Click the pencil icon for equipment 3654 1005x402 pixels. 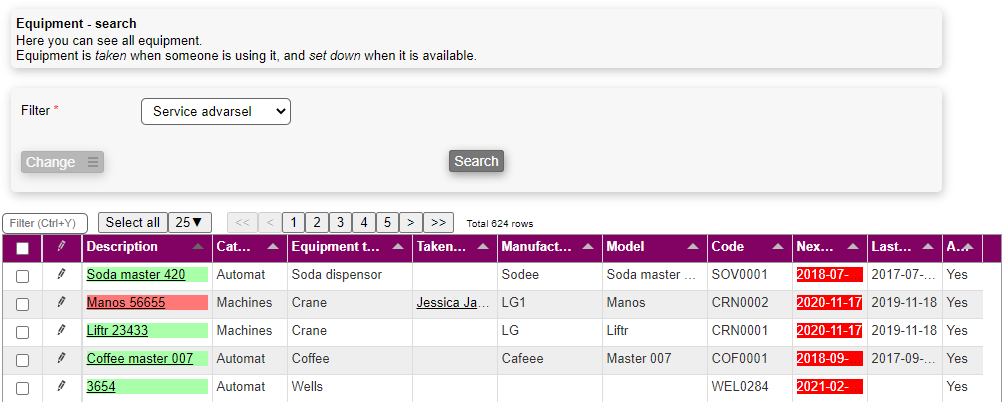point(61,386)
